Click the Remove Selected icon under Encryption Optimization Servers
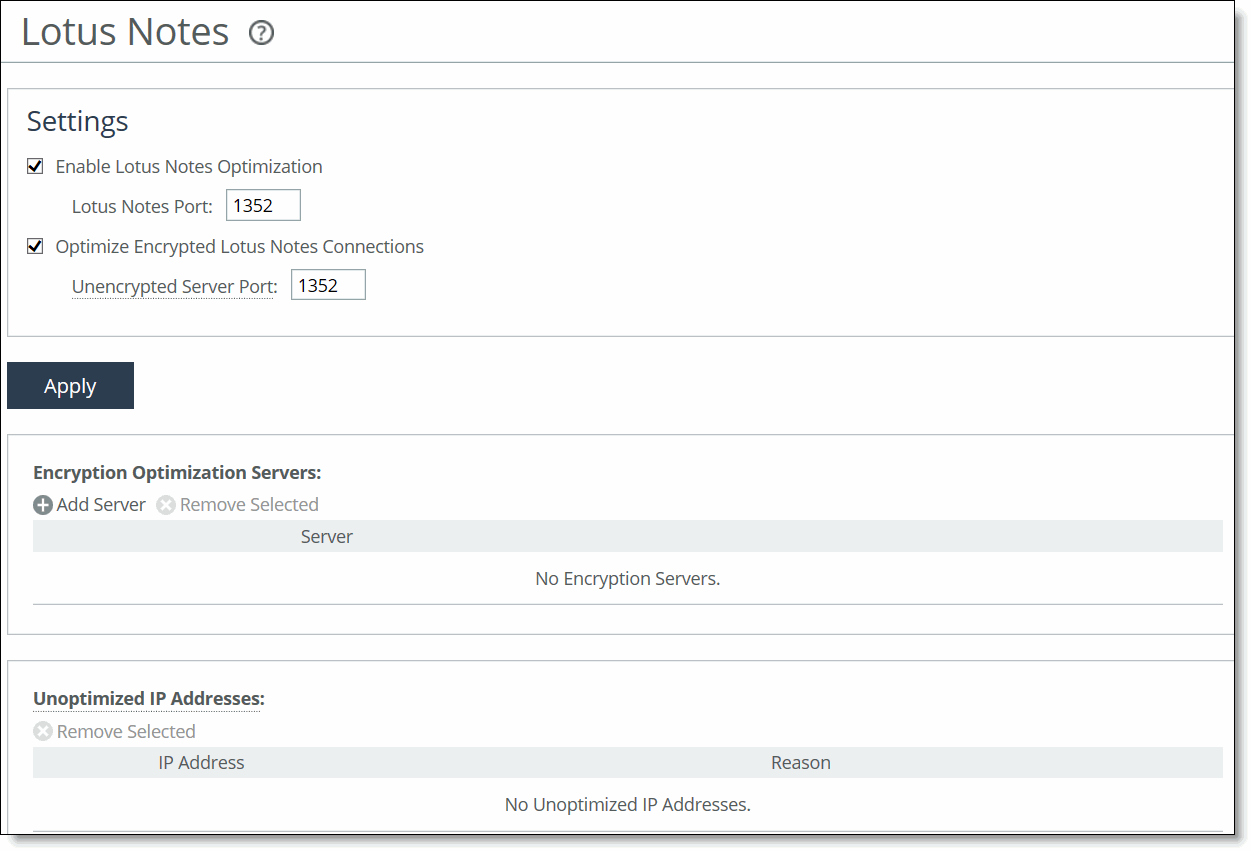 (x=166, y=505)
